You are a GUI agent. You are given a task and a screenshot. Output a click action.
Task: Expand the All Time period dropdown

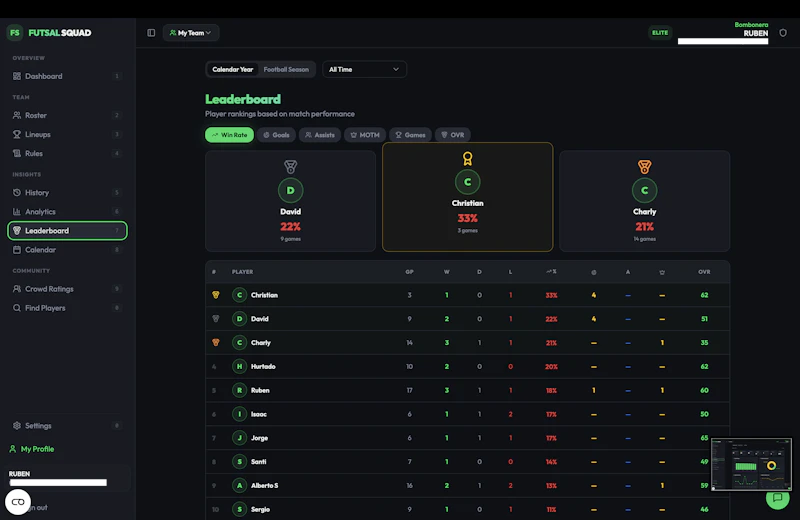click(364, 69)
